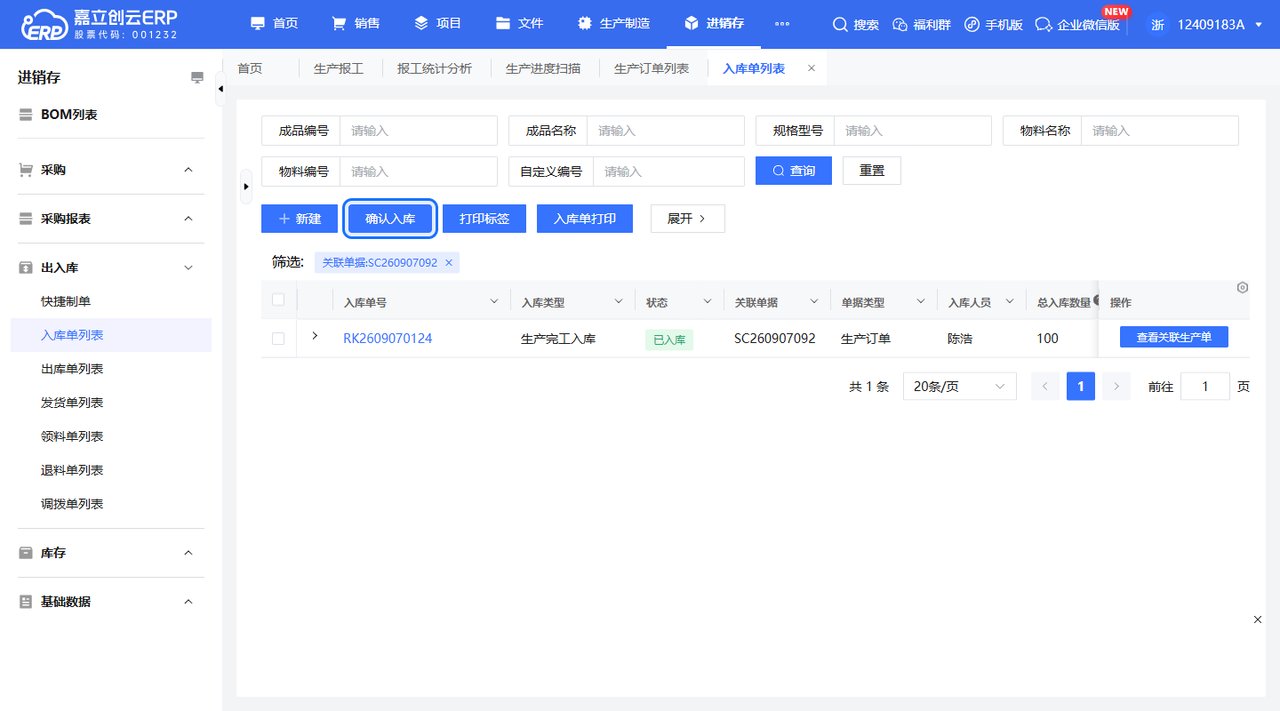This screenshot has width=1280, height=711.
Task: Switch to the 生产进度扫描 tab
Action: 543,68
